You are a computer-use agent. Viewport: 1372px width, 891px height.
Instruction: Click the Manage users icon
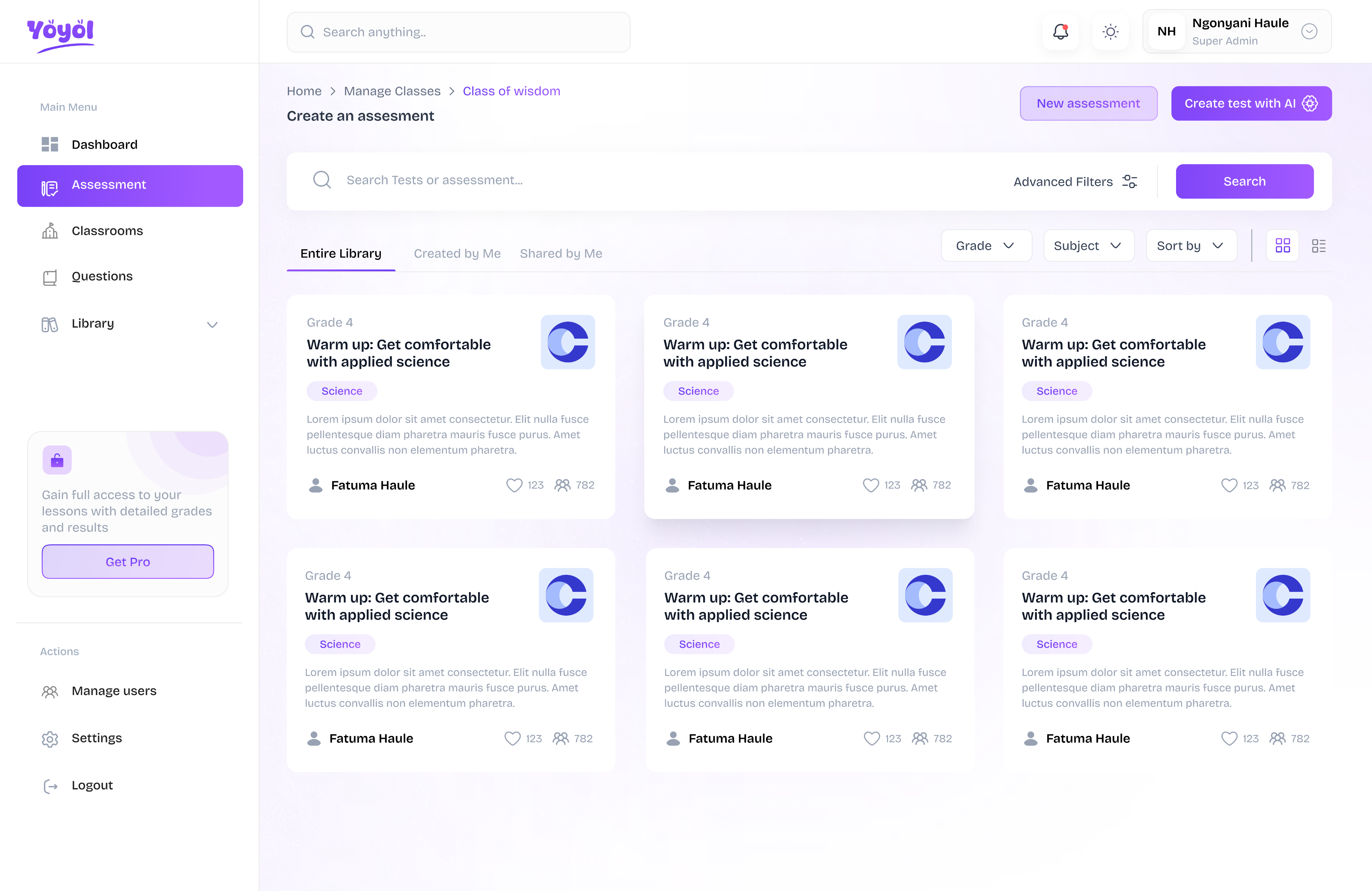click(50, 692)
